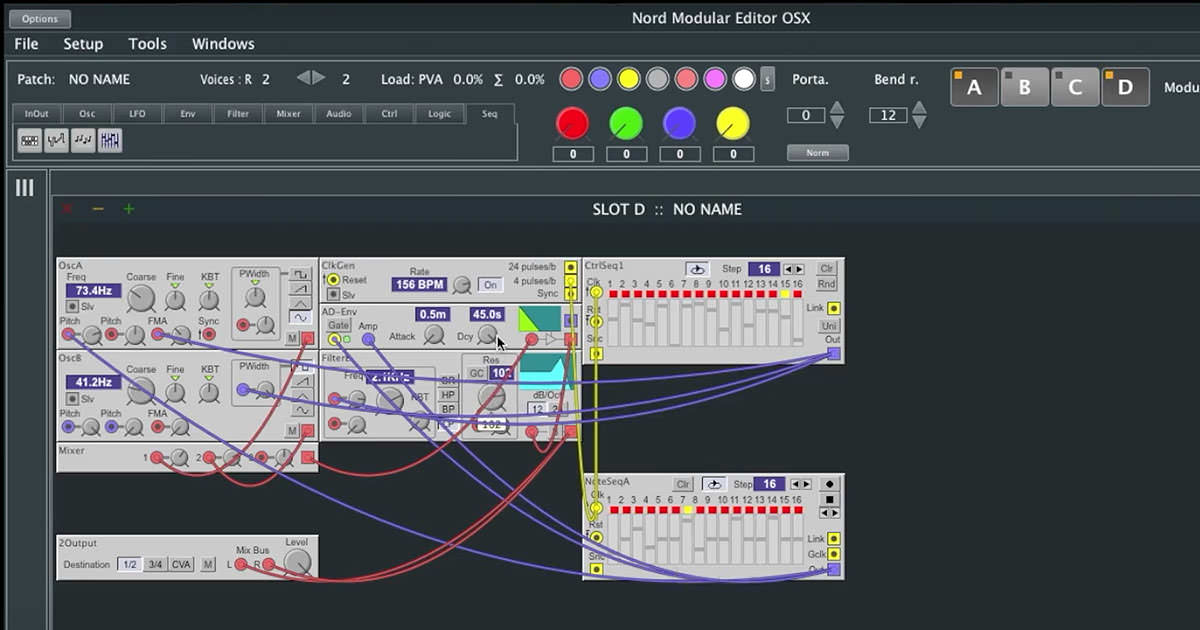Viewport: 1200px width, 630px height.
Task: Click the CtrlSeq1 Rnd button
Action: click(x=827, y=284)
